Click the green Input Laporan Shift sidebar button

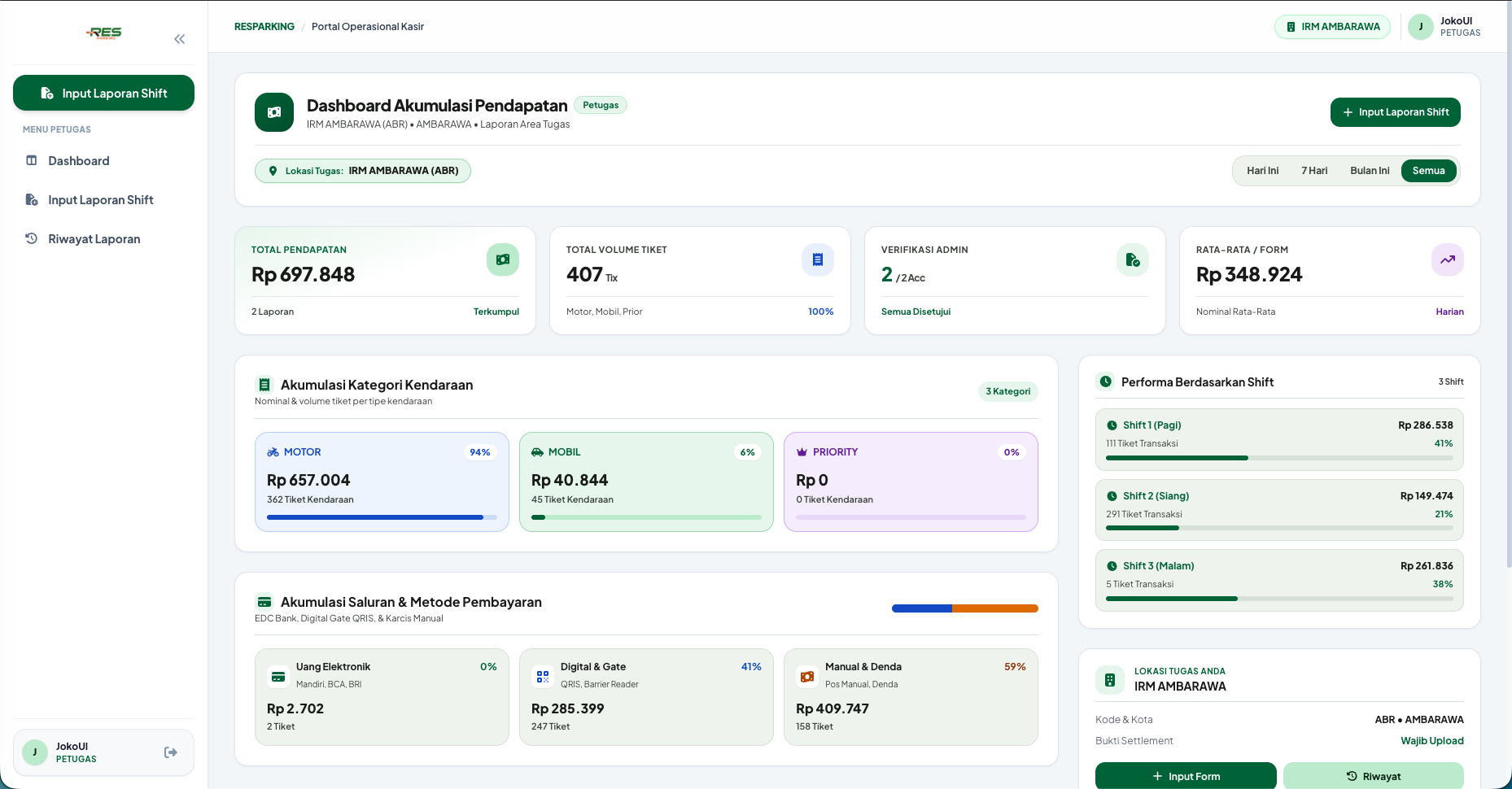[x=103, y=93]
